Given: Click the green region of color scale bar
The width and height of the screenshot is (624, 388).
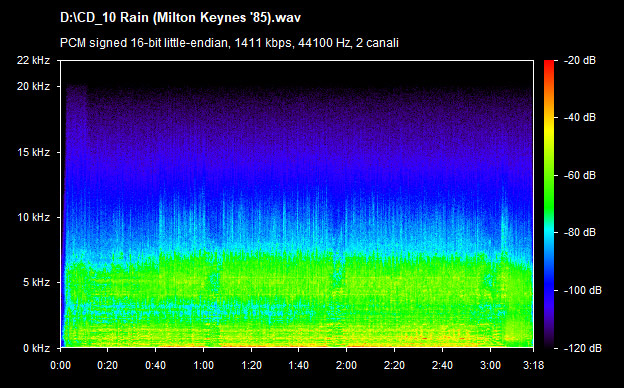Looking at the screenshot, I should (549, 187).
